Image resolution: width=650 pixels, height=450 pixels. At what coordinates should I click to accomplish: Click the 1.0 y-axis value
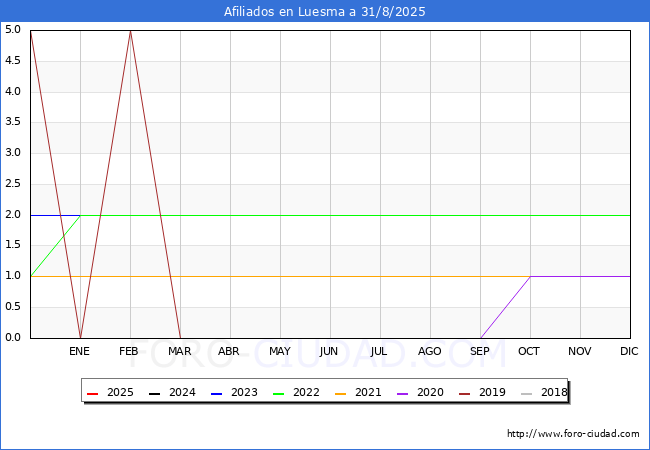[x=13, y=276]
